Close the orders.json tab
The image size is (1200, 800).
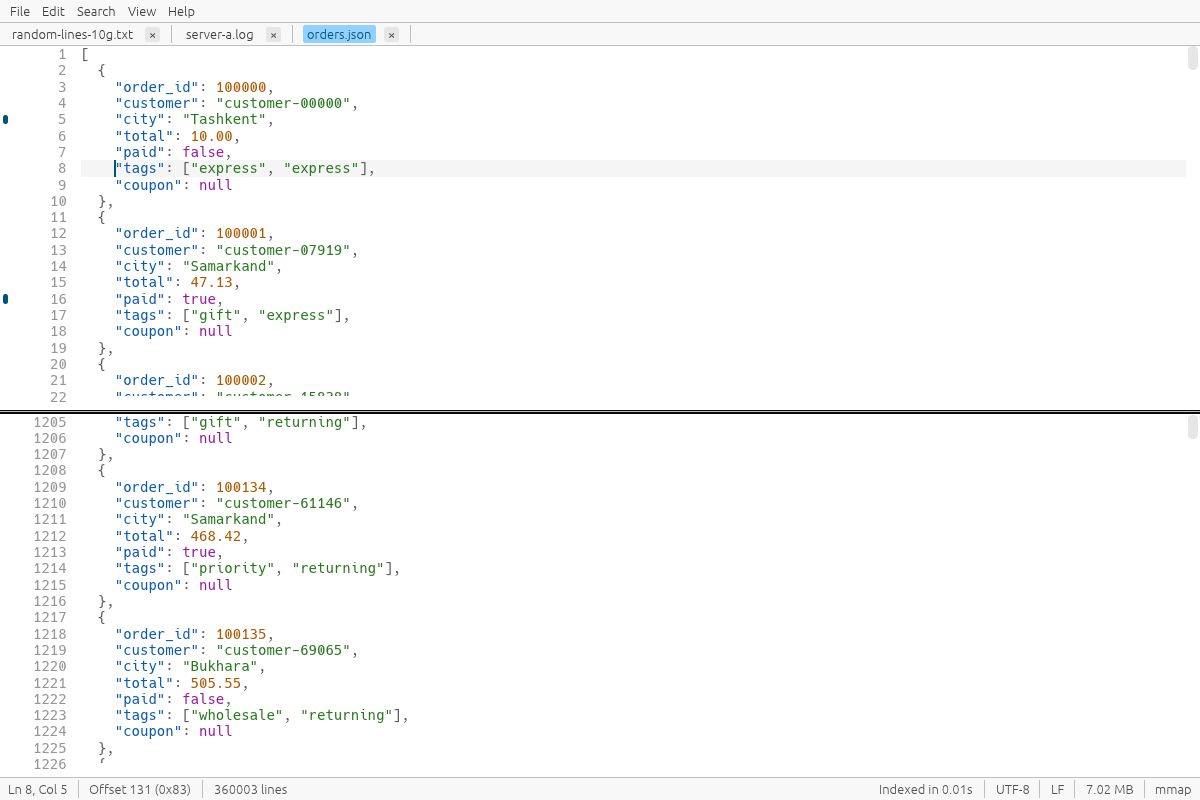(x=391, y=35)
